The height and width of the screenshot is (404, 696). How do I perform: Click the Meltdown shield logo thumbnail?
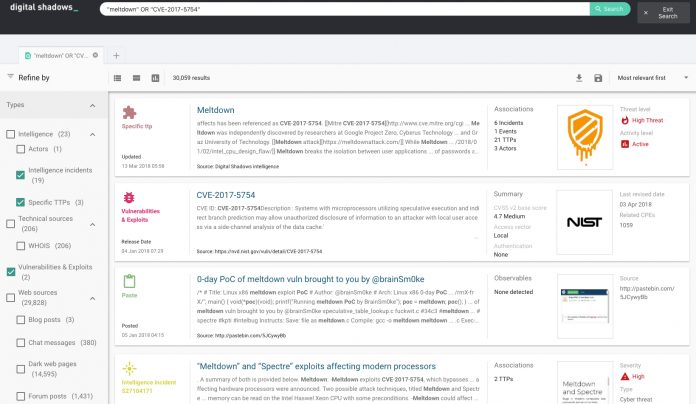pyautogui.click(x=585, y=137)
